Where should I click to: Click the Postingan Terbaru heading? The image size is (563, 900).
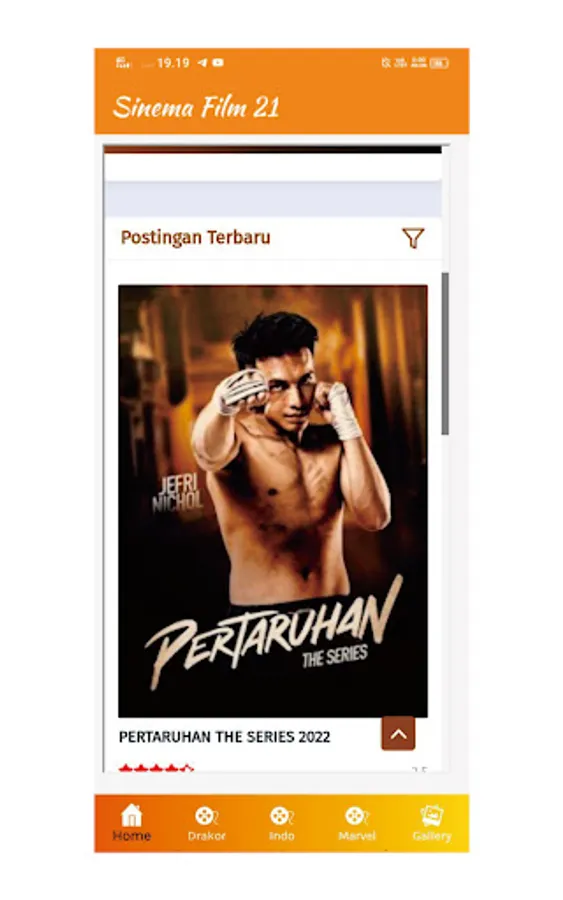[195, 238]
